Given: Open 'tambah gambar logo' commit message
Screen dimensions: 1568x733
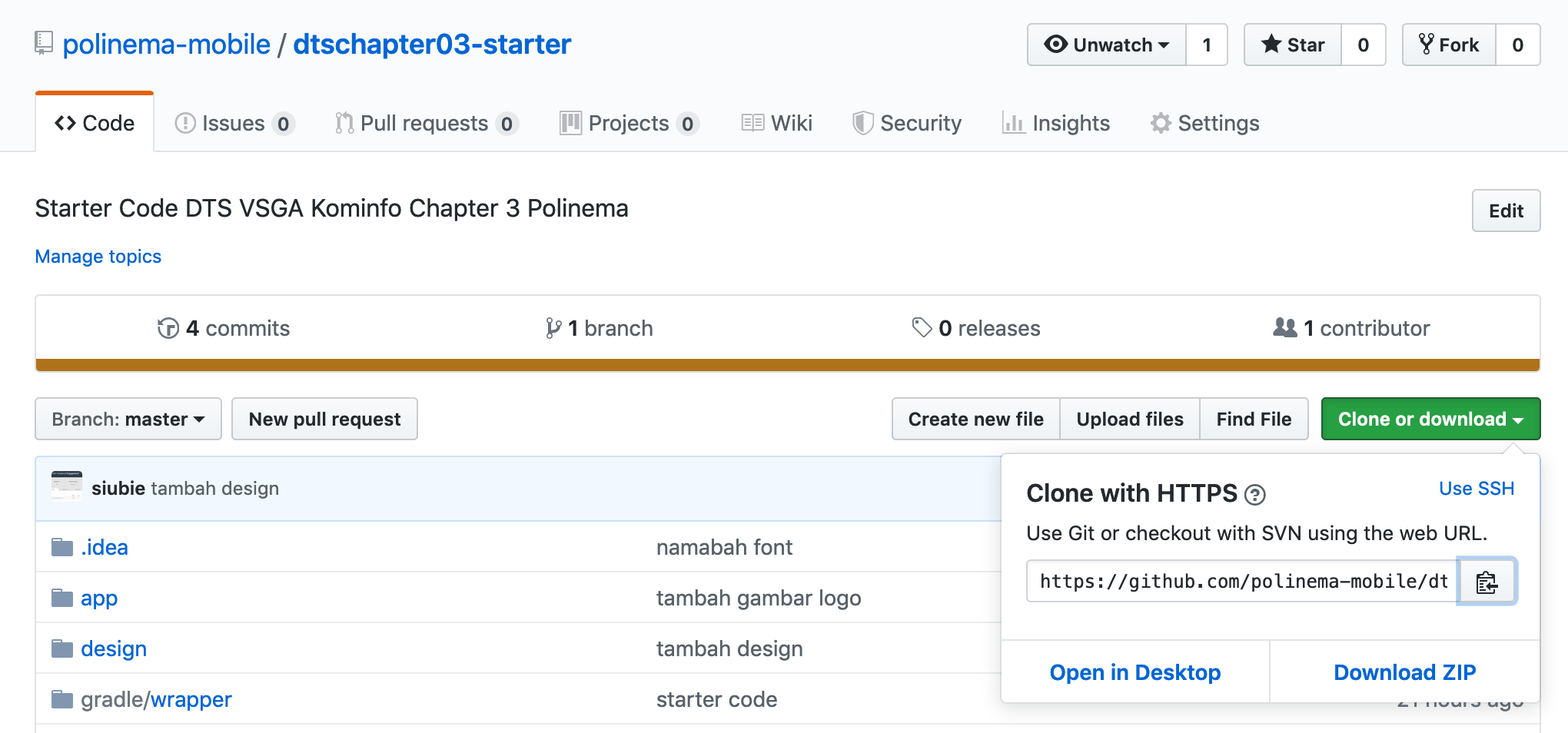Looking at the screenshot, I should 759,599.
